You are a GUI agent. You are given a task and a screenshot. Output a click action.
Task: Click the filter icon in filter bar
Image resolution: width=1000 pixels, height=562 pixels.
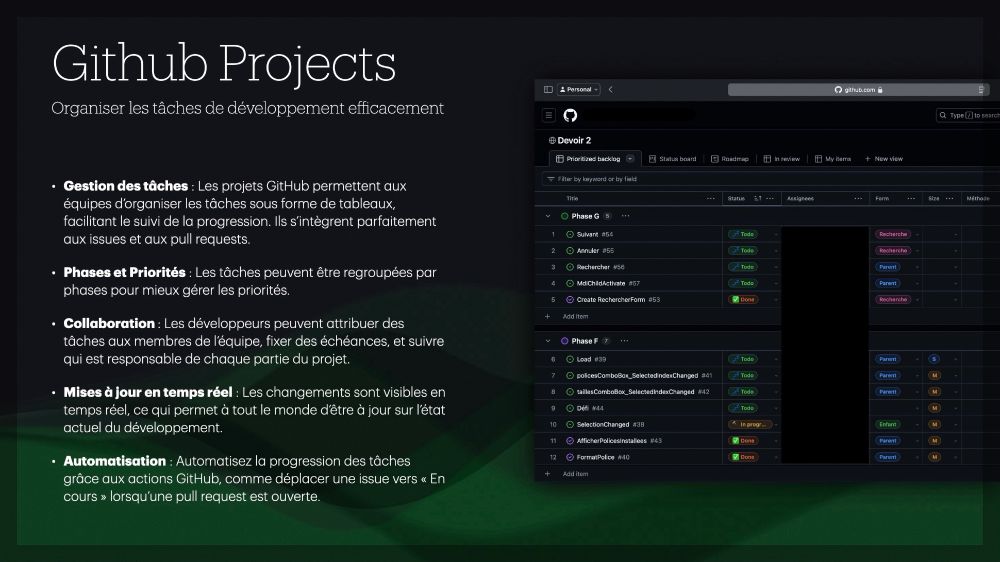[x=550, y=179]
